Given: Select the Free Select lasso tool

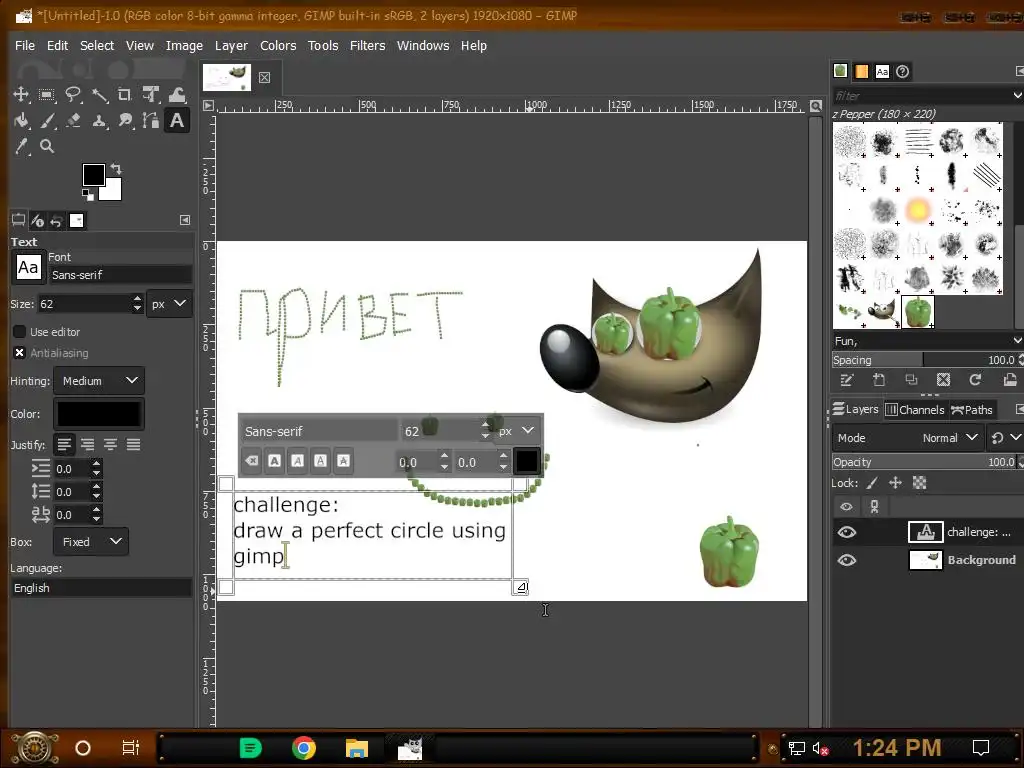Looking at the screenshot, I should point(72,95).
